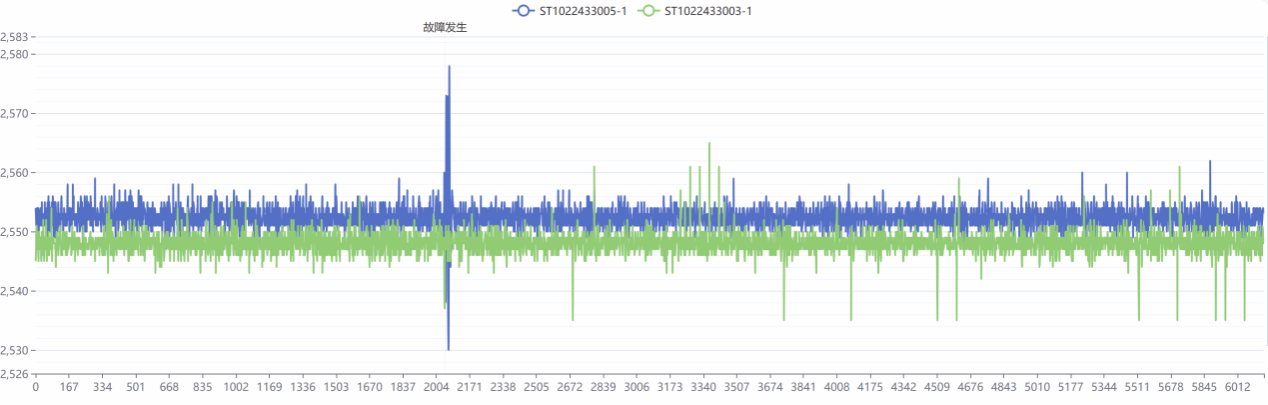
Task: Select x-axis tick label 0
Action: click(x=36, y=387)
